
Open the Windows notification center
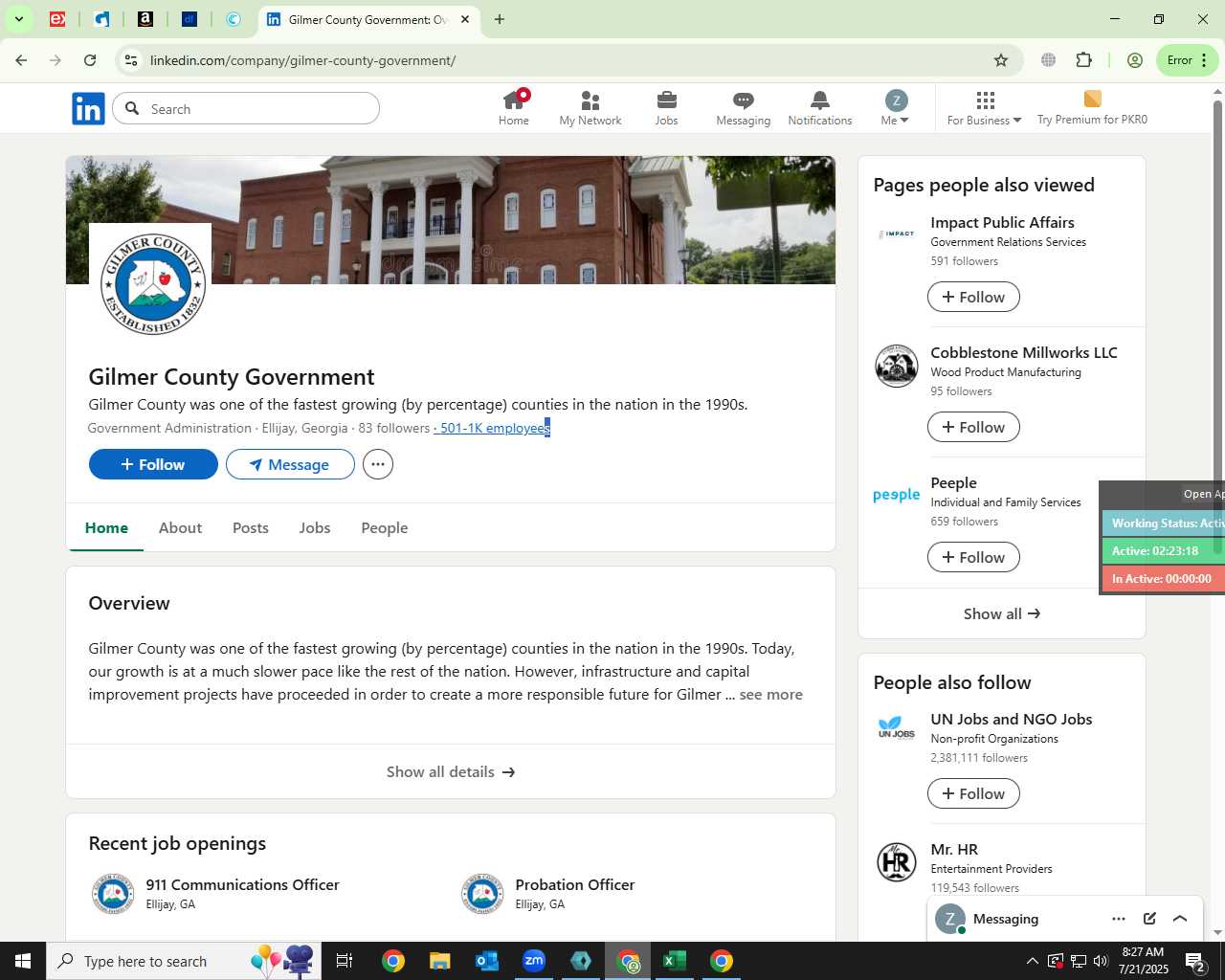[x=1194, y=961]
